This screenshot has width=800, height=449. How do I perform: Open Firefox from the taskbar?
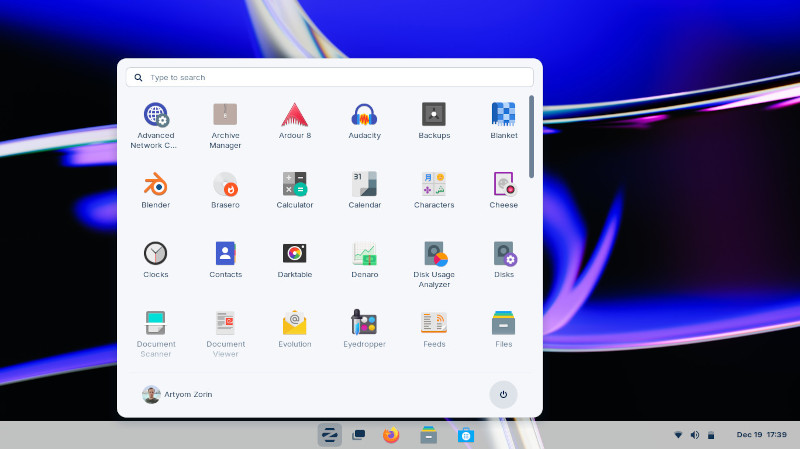coord(391,435)
